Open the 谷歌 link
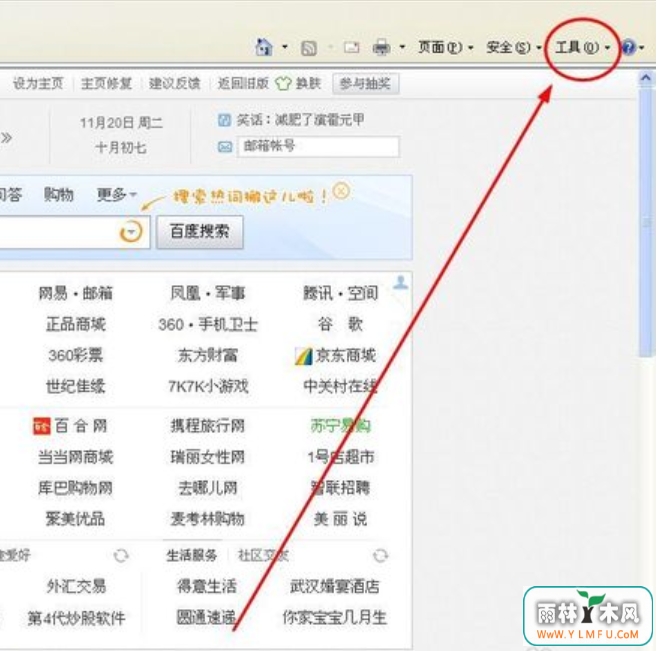Viewport: 658px width, 651px height. 340,324
